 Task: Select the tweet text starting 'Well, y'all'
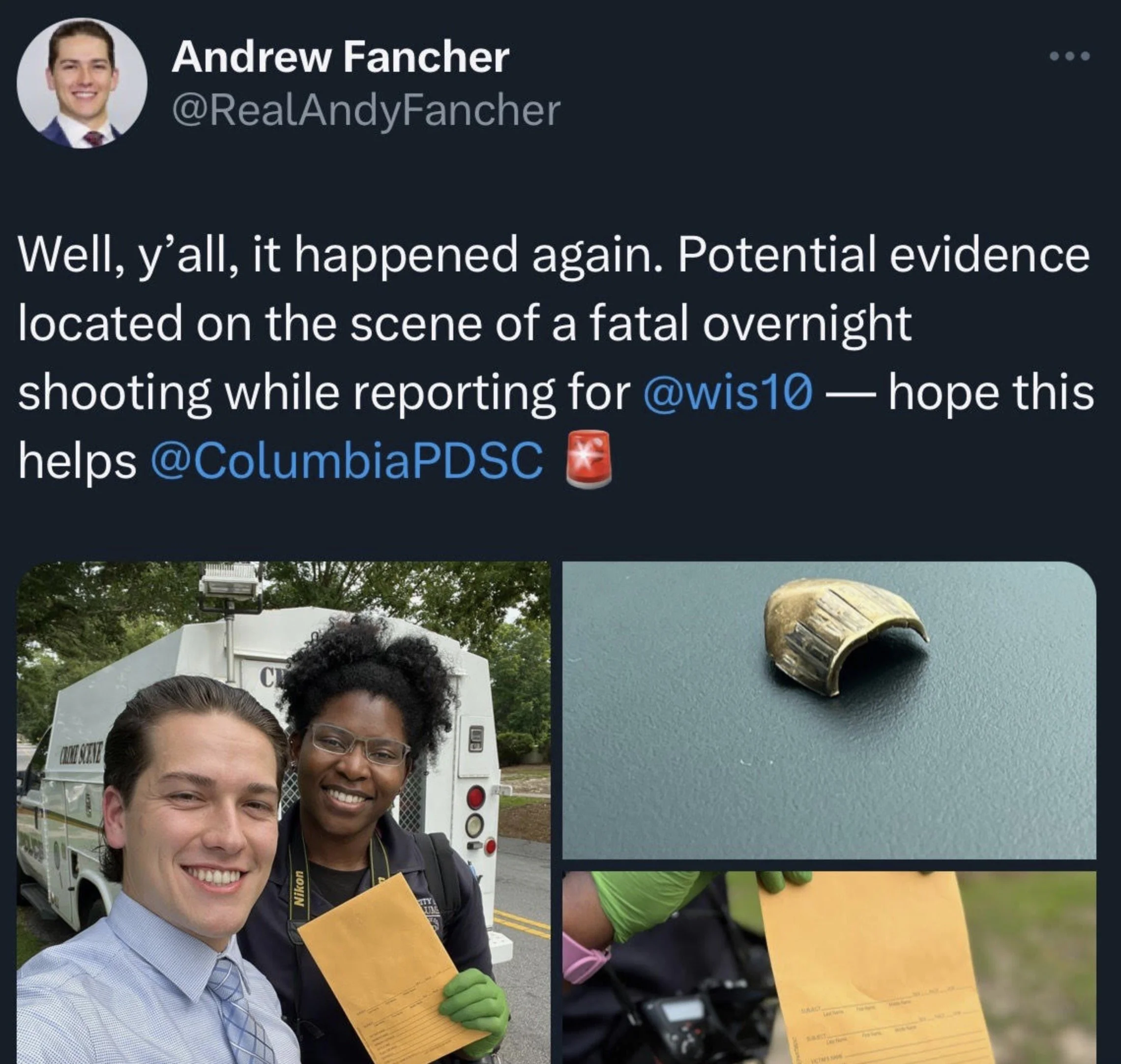(x=556, y=357)
